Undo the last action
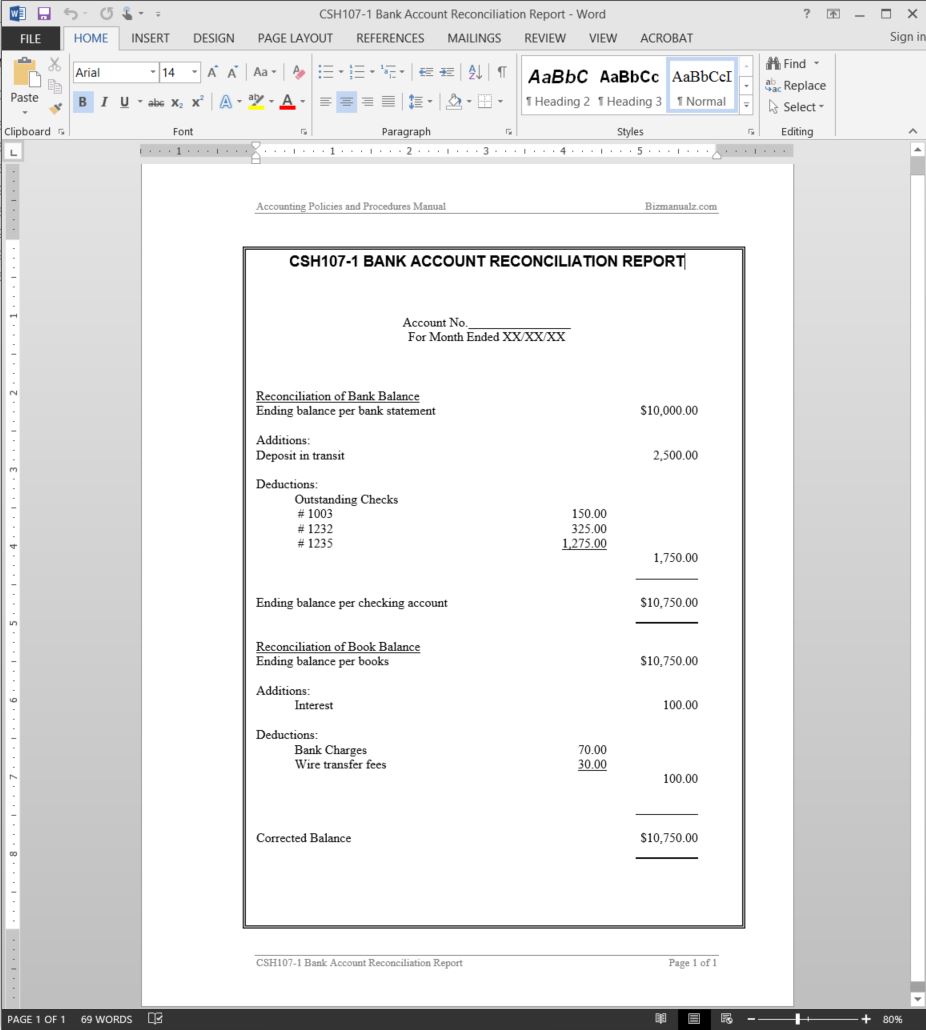The image size is (926, 1030). [71, 14]
